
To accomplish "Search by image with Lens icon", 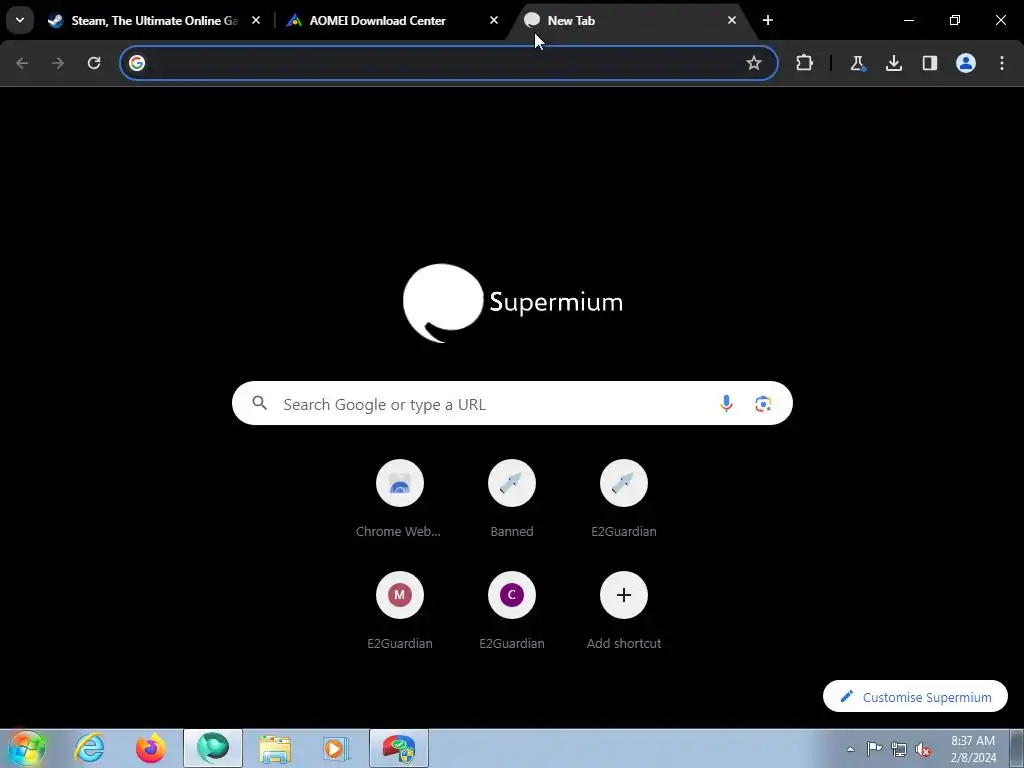I will tap(763, 404).
